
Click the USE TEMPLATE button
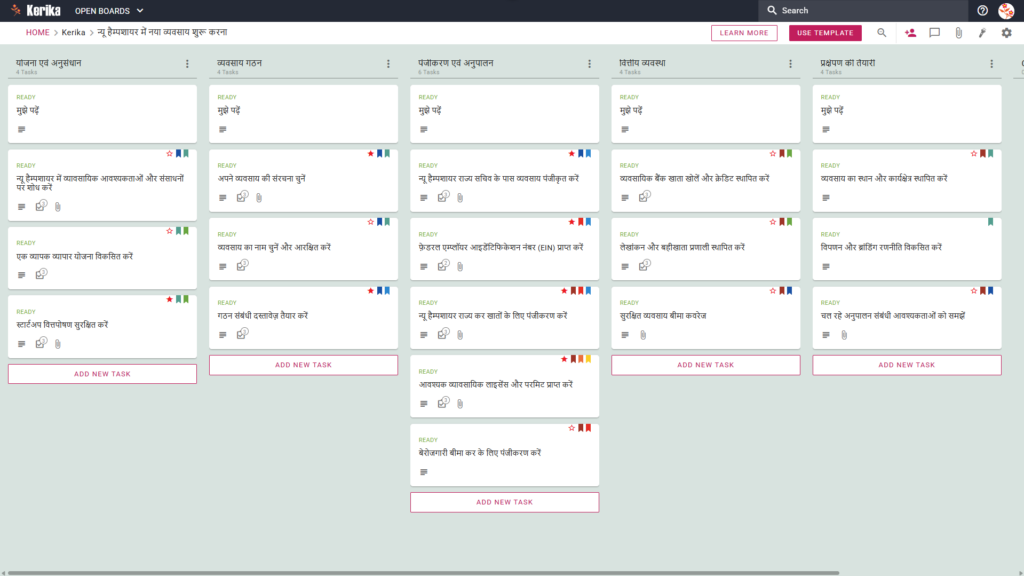click(825, 33)
